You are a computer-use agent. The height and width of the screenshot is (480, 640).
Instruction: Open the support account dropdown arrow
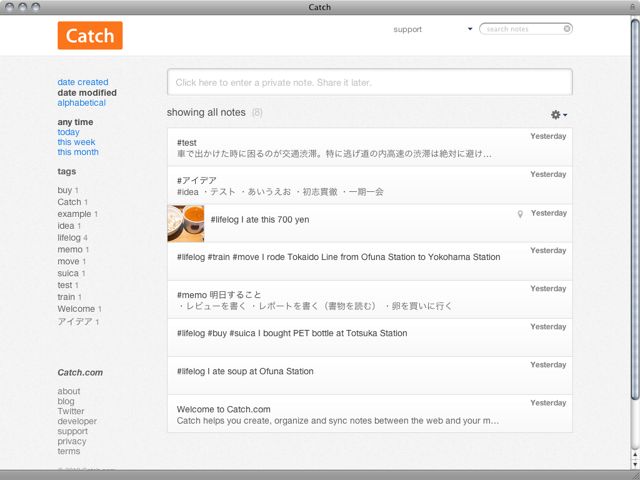click(x=470, y=29)
